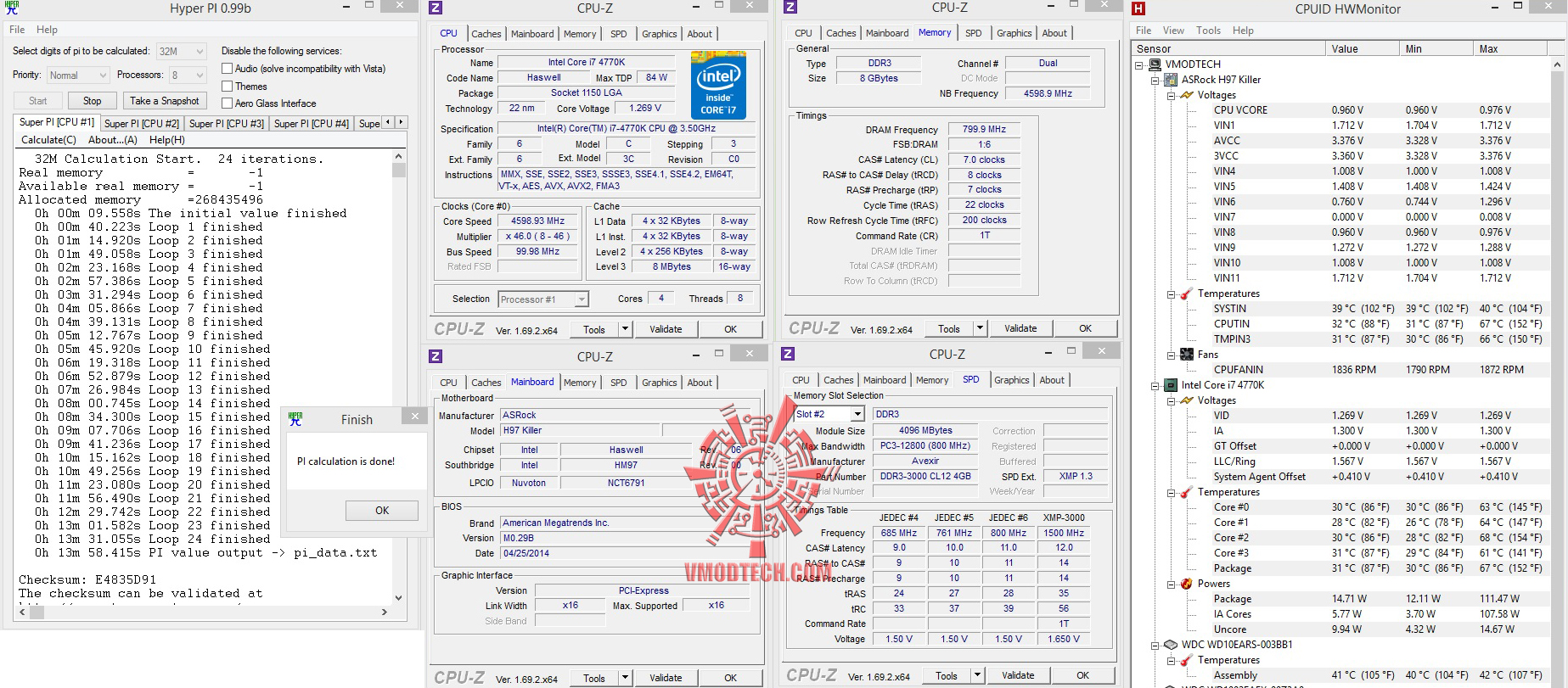
Task: Open the Processors dropdown showing 8
Action: pos(187,76)
